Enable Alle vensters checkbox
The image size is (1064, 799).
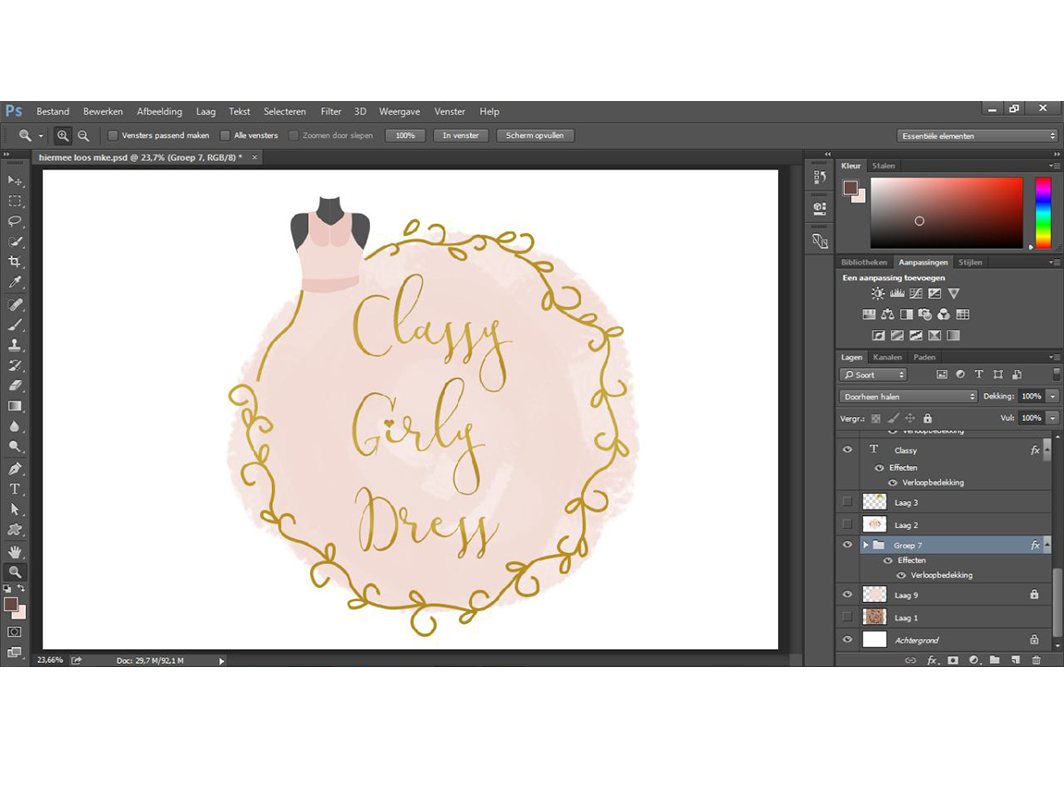tap(225, 136)
